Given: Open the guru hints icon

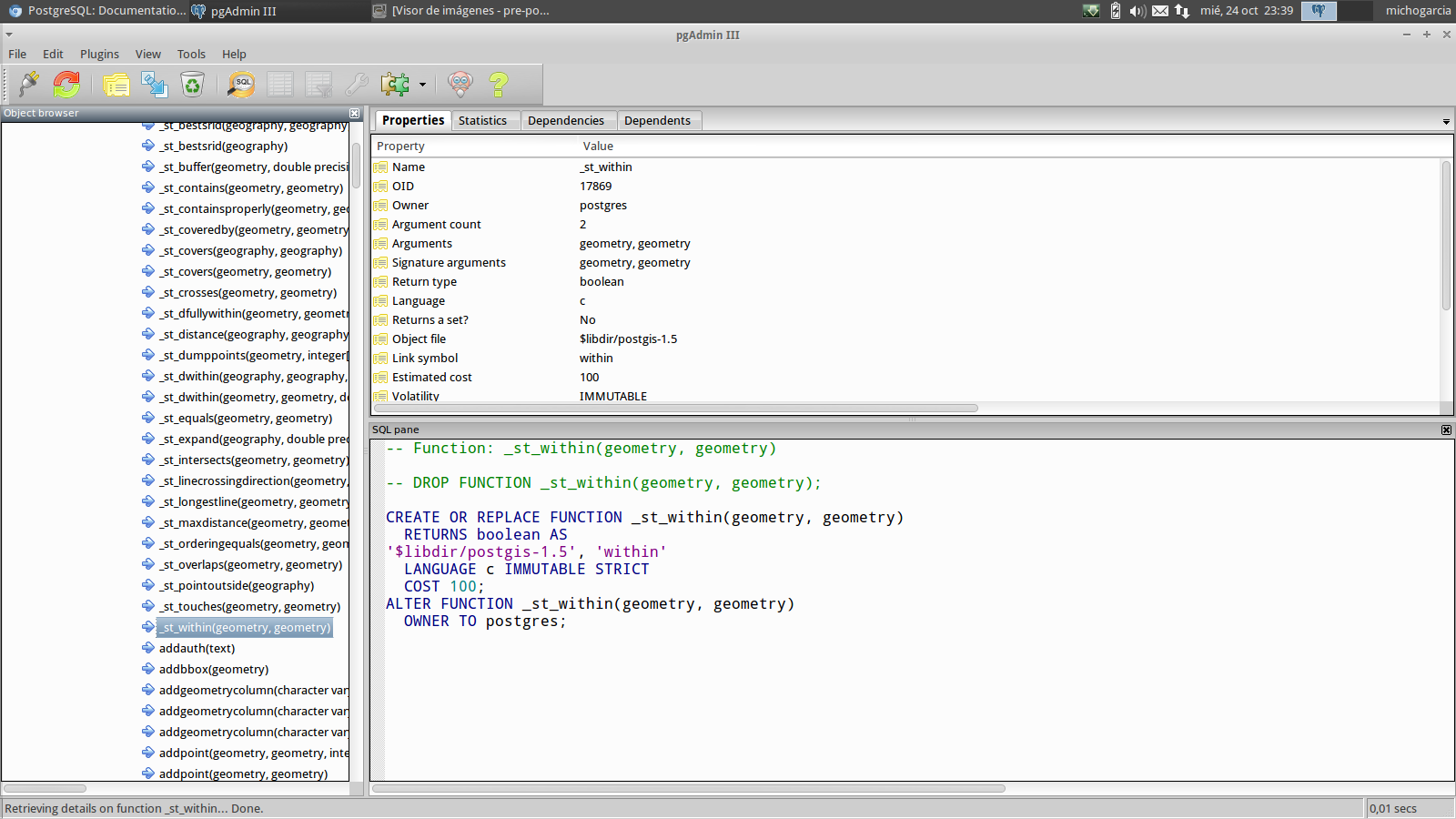Looking at the screenshot, I should [x=460, y=85].
